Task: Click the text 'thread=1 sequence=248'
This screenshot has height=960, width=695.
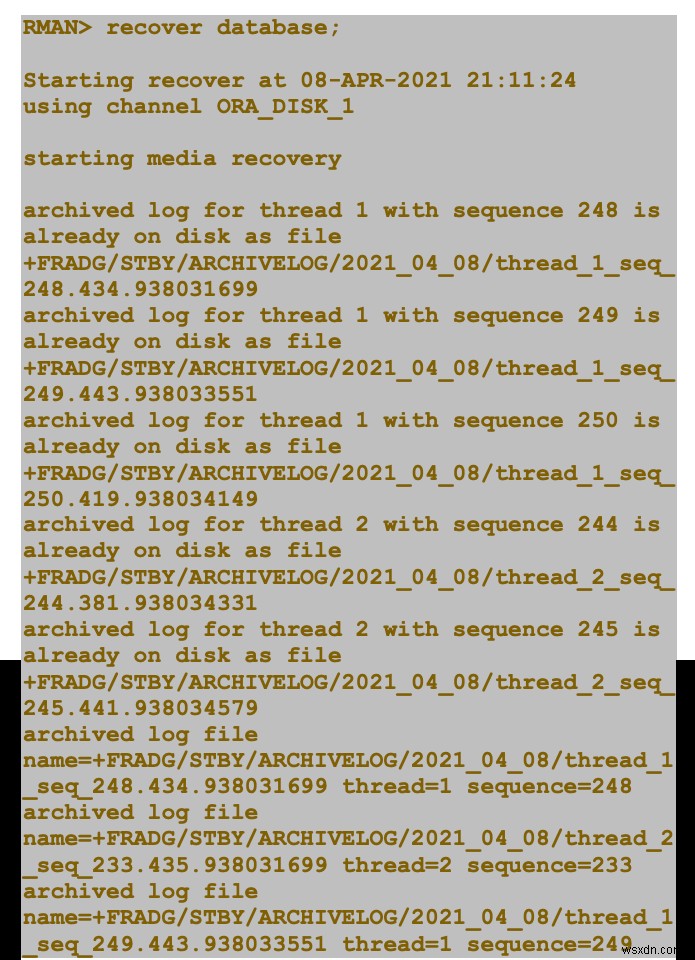Action: coord(487,786)
